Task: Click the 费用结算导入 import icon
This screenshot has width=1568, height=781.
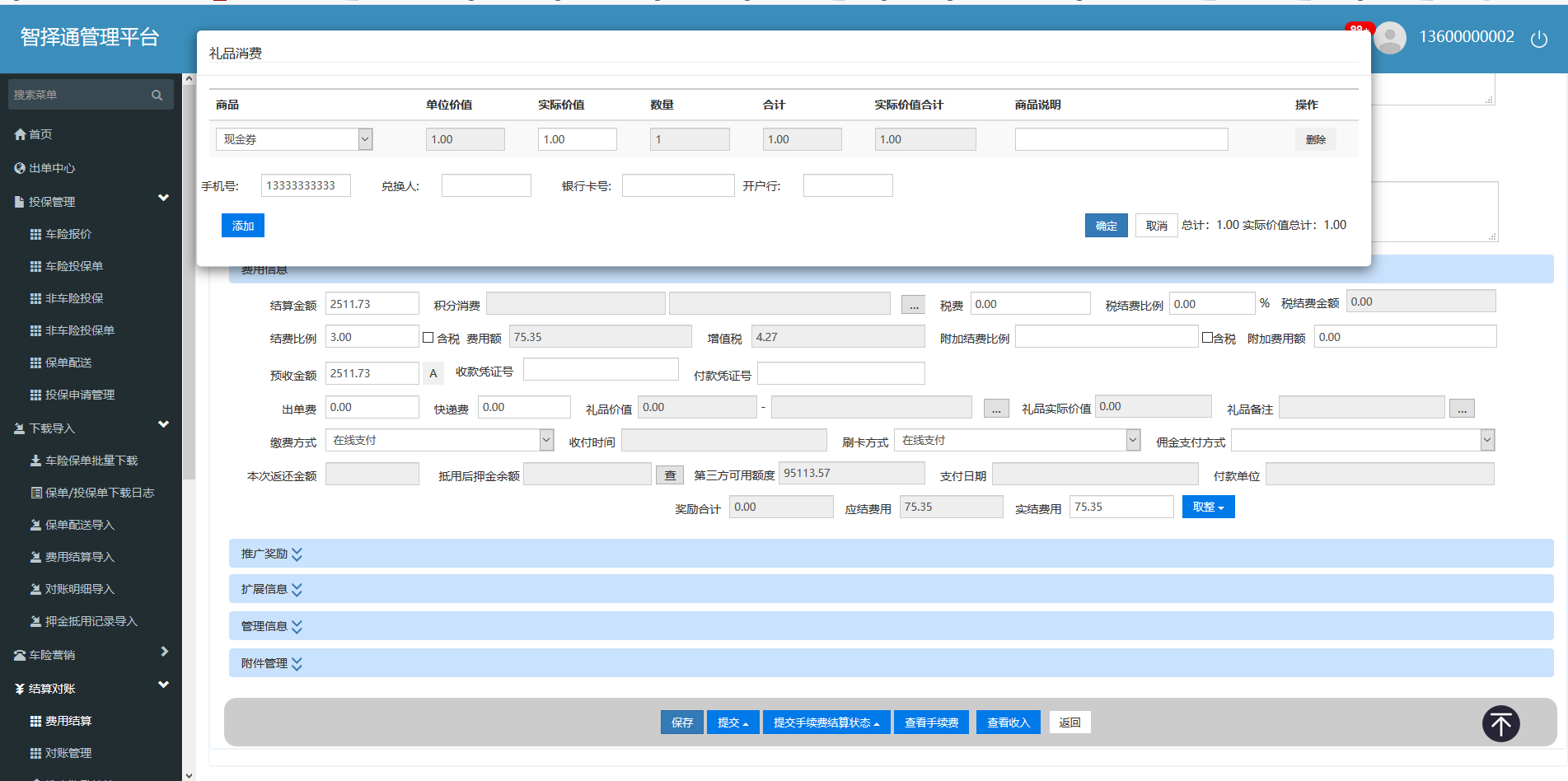Action: click(35, 557)
